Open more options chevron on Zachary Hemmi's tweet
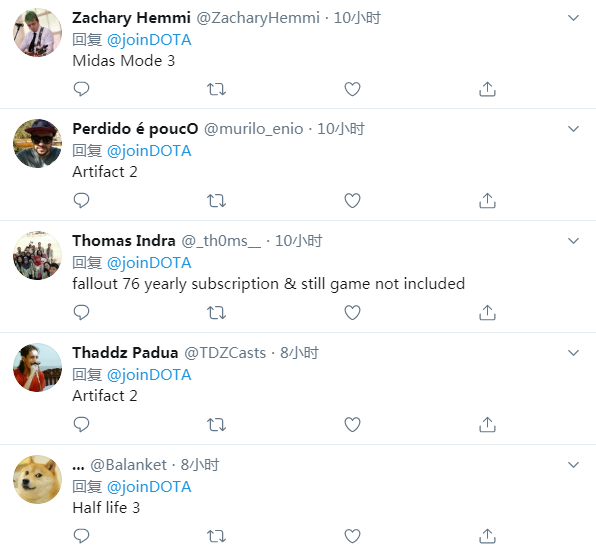The height and width of the screenshot is (553, 596). (x=573, y=17)
